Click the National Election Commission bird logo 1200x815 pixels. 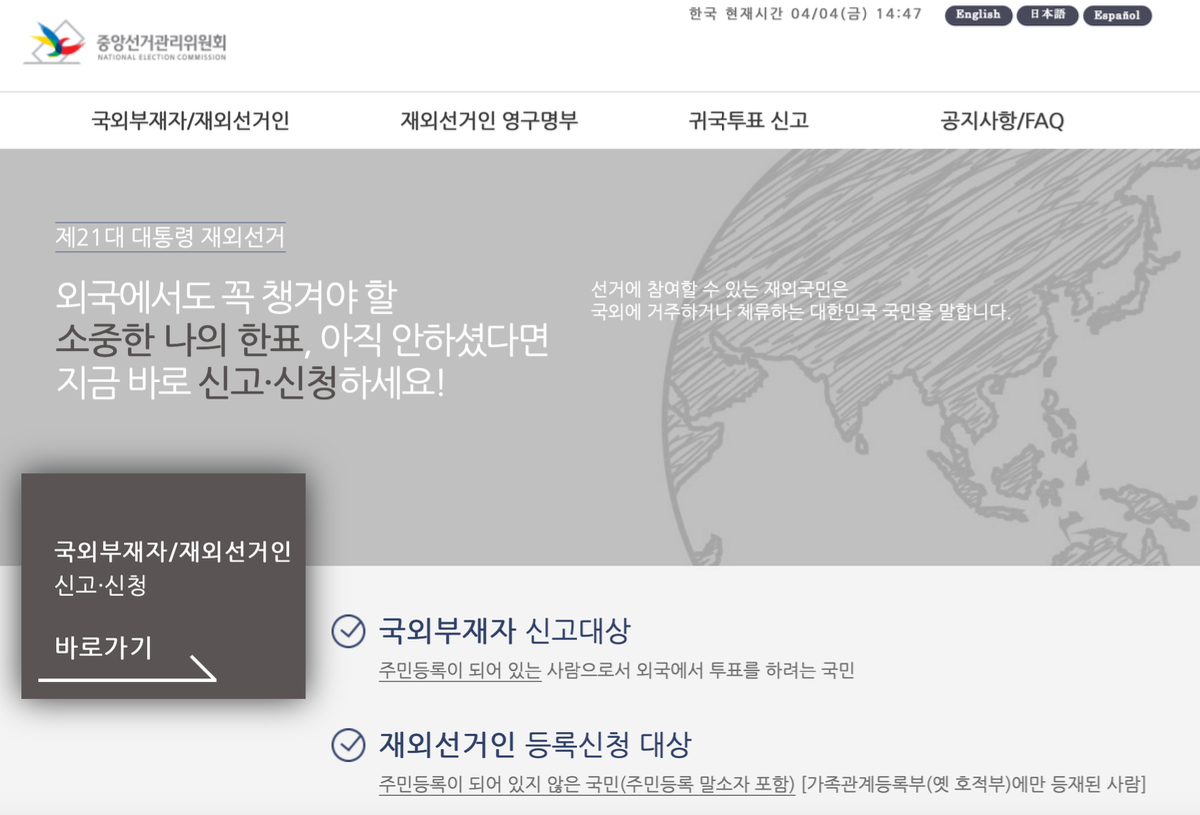pyautogui.click(x=57, y=43)
